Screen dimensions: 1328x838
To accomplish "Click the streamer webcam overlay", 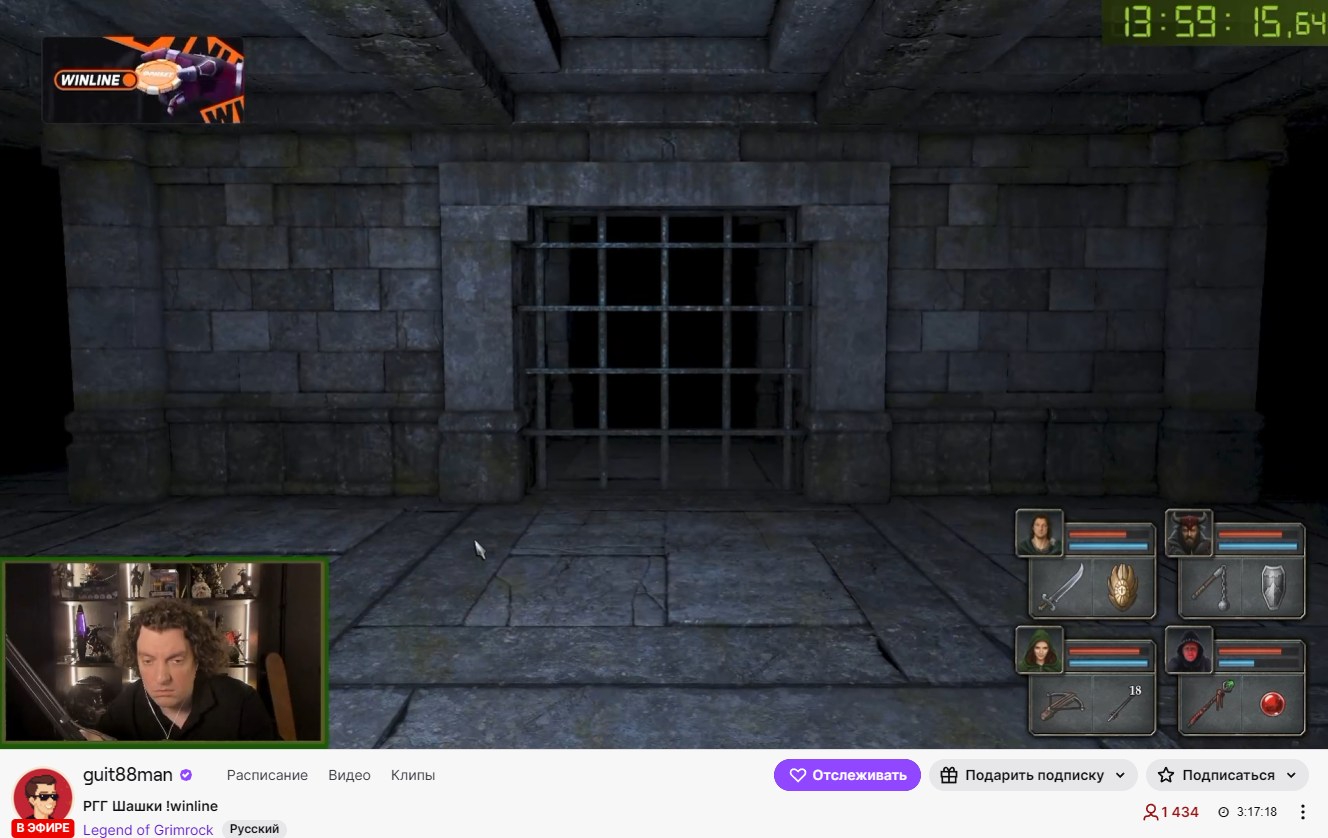I will (165, 653).
